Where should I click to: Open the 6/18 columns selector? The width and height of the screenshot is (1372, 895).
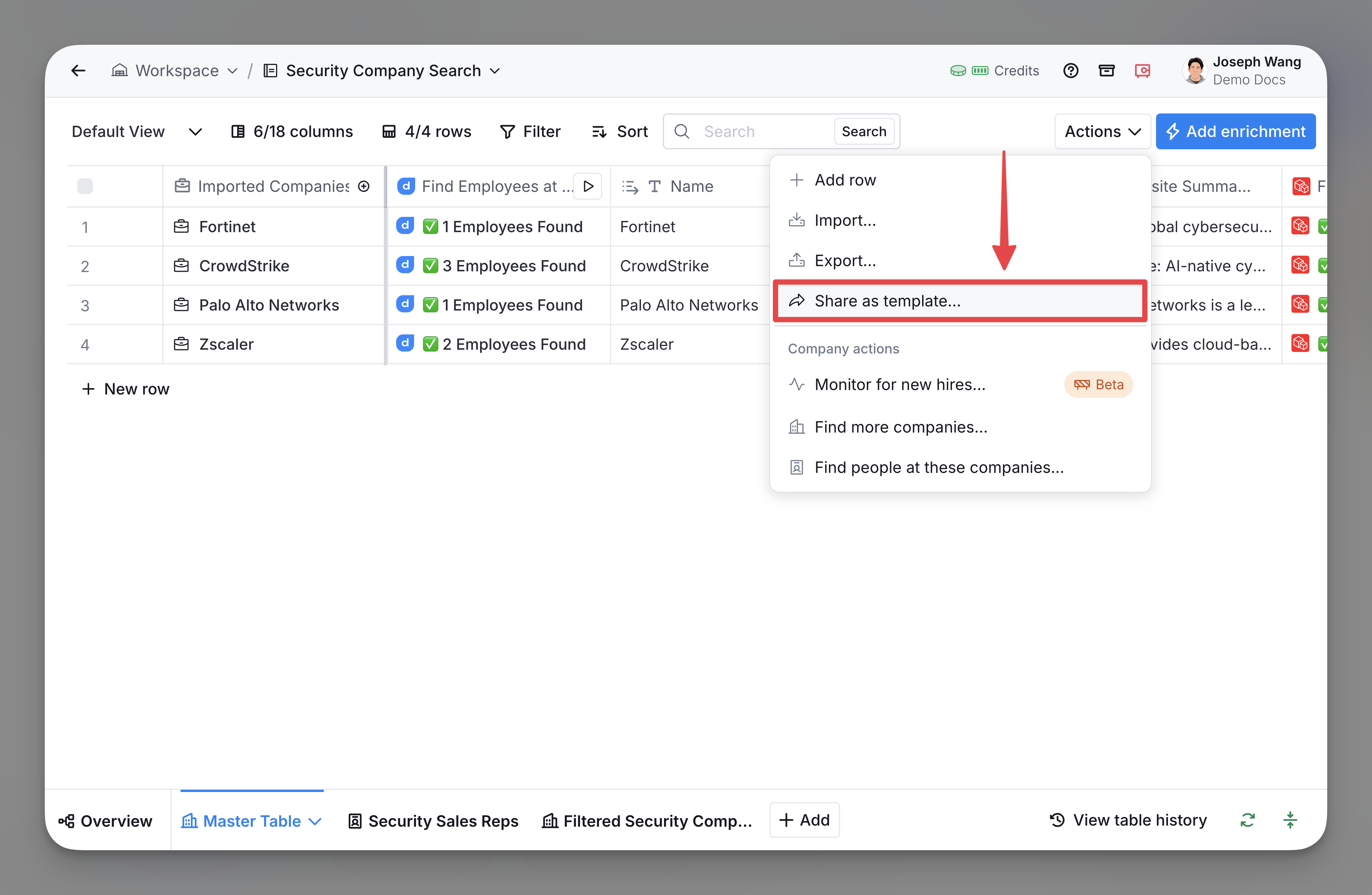[x=292, y=131]
